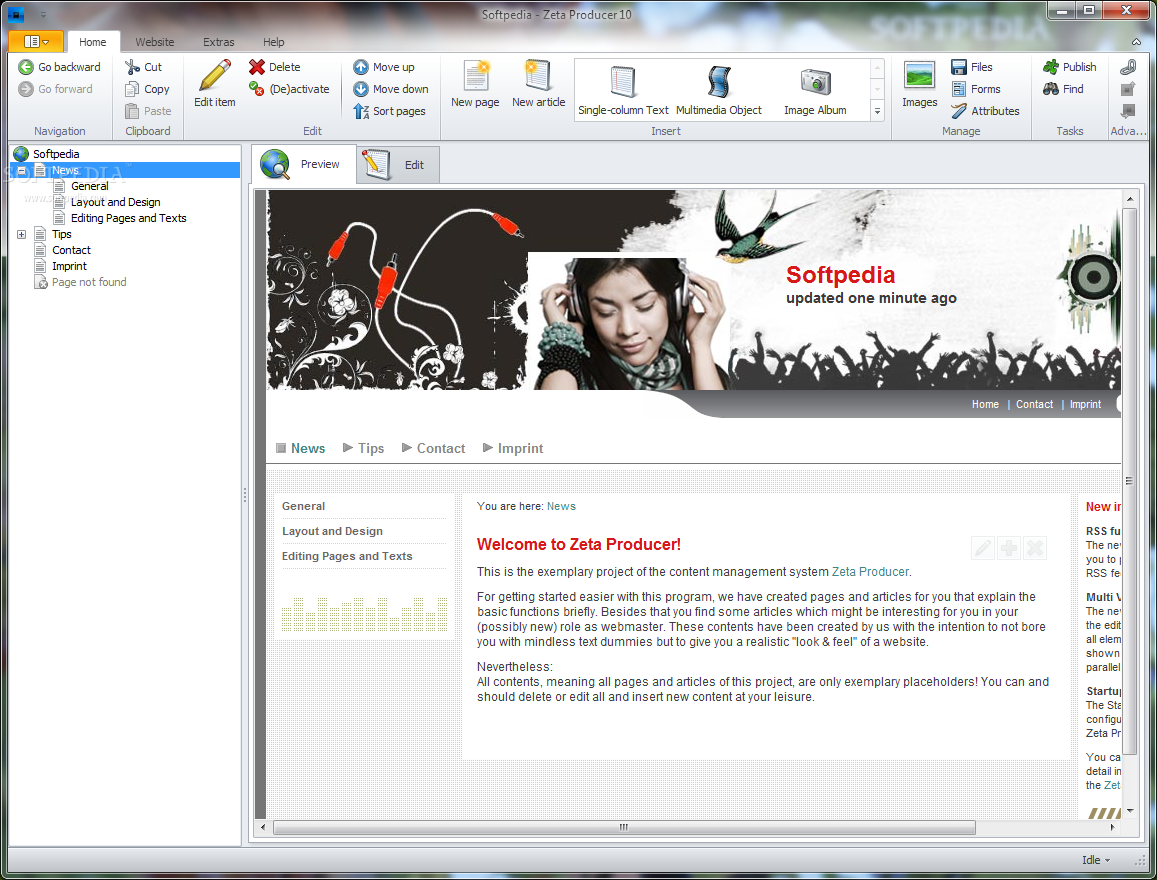
Task: Open Tips in the preview navigation bar
Action: (370, 448)
